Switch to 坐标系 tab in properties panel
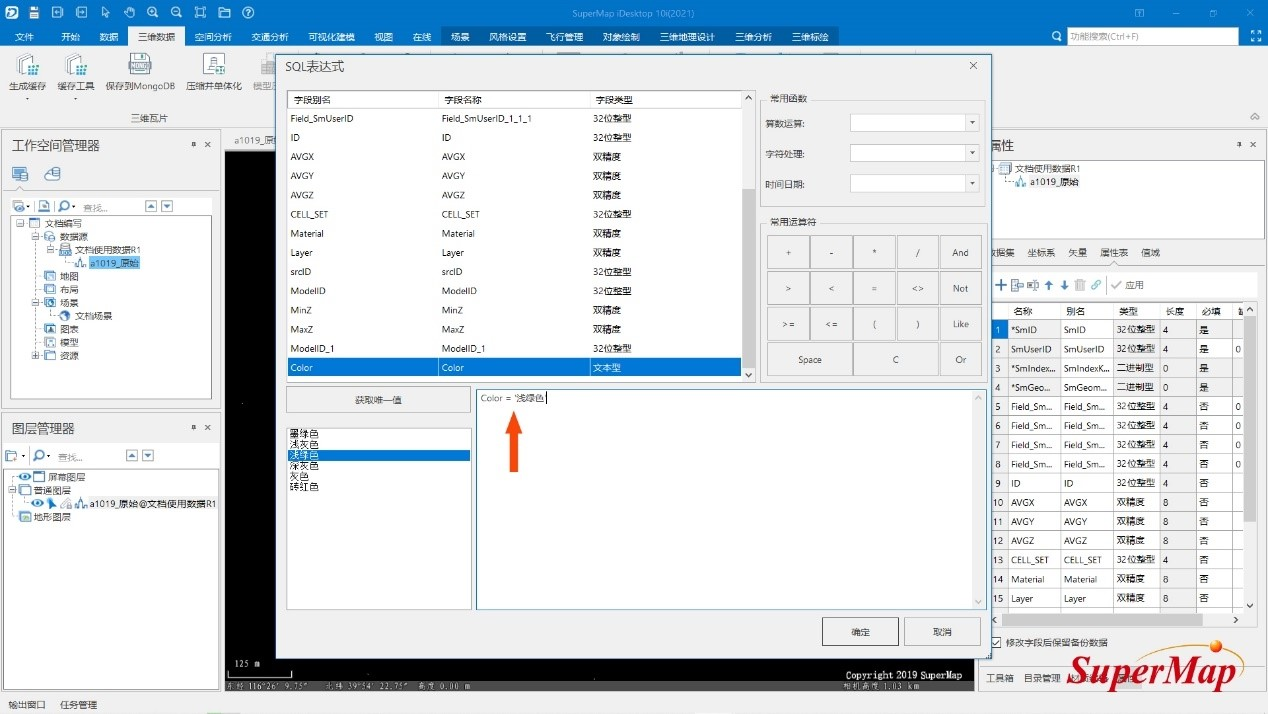The image size is (1268, 714). pos(1041,253)
